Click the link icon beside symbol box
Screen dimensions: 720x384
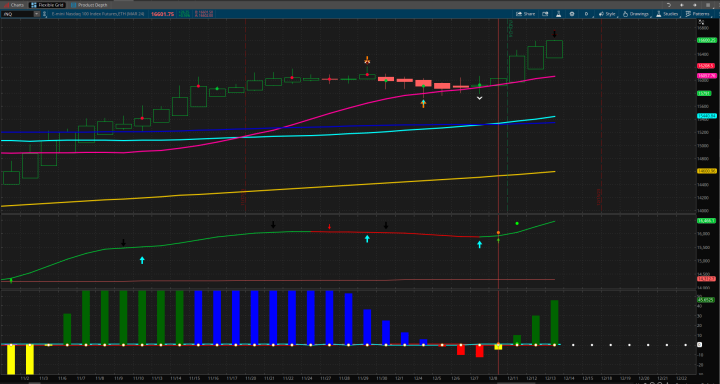[44, 14]
